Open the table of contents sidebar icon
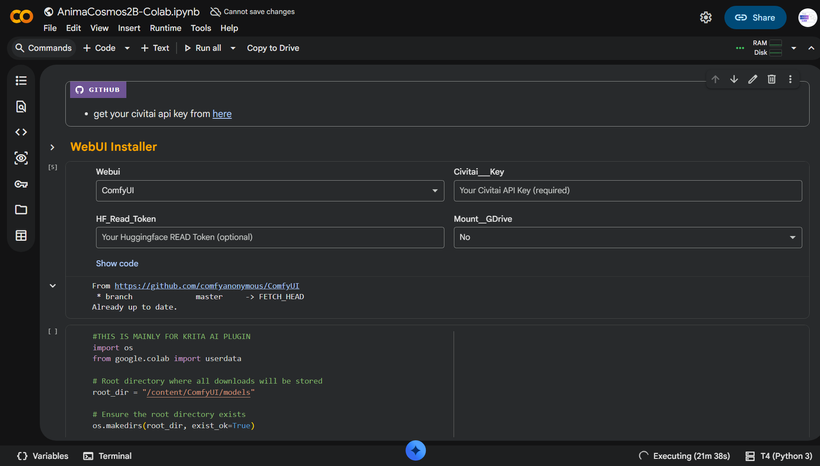The image size is (820, 466). tap(21, 81)
